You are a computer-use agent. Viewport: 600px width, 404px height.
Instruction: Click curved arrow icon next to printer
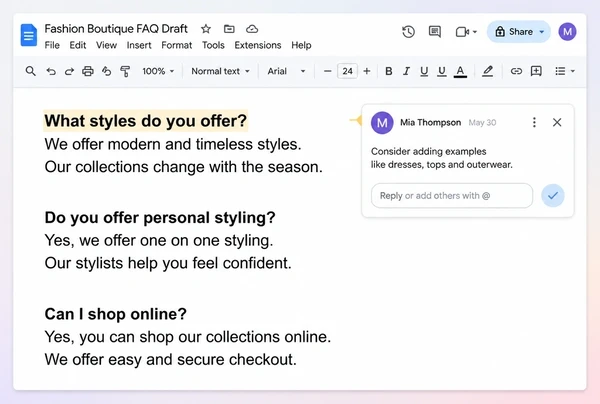point(106,71)
